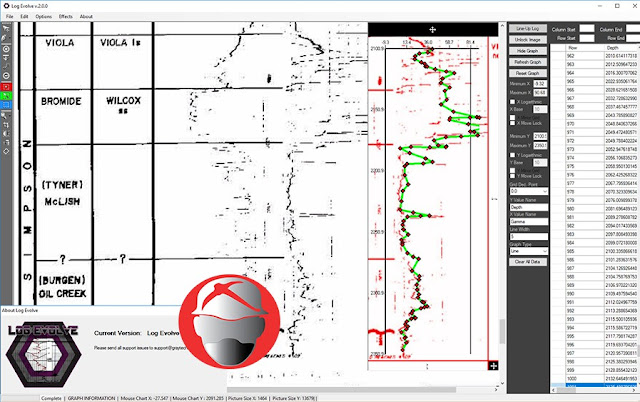640x402 pixels.
Task: Toggle the Y Move Lock checkbox
Action: click(512, 176)
